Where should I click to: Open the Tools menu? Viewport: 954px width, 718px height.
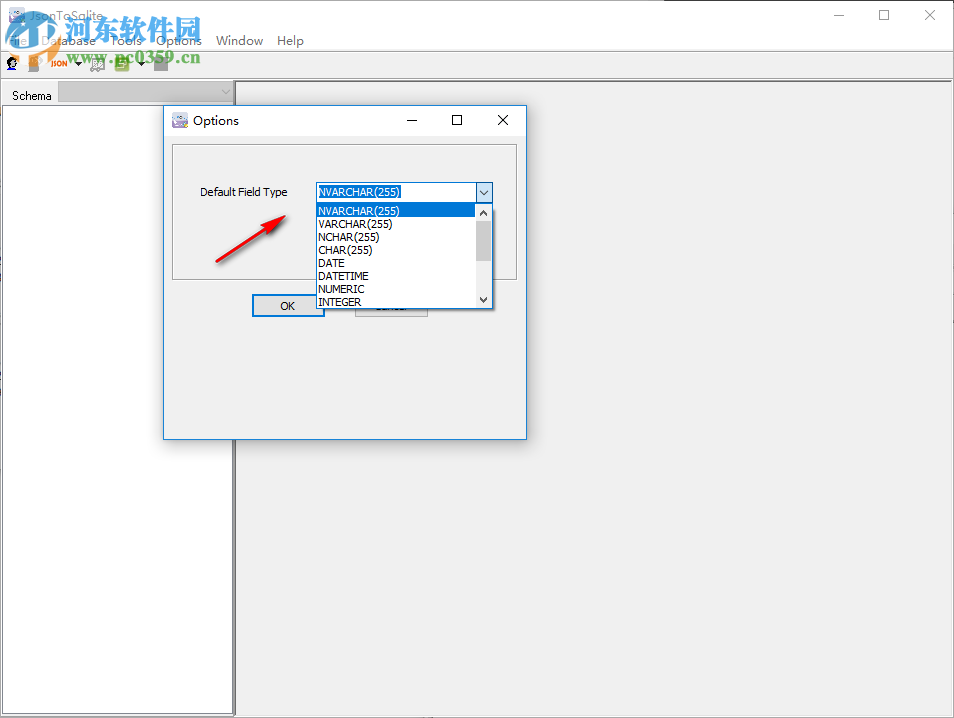[x=125, y=41]
